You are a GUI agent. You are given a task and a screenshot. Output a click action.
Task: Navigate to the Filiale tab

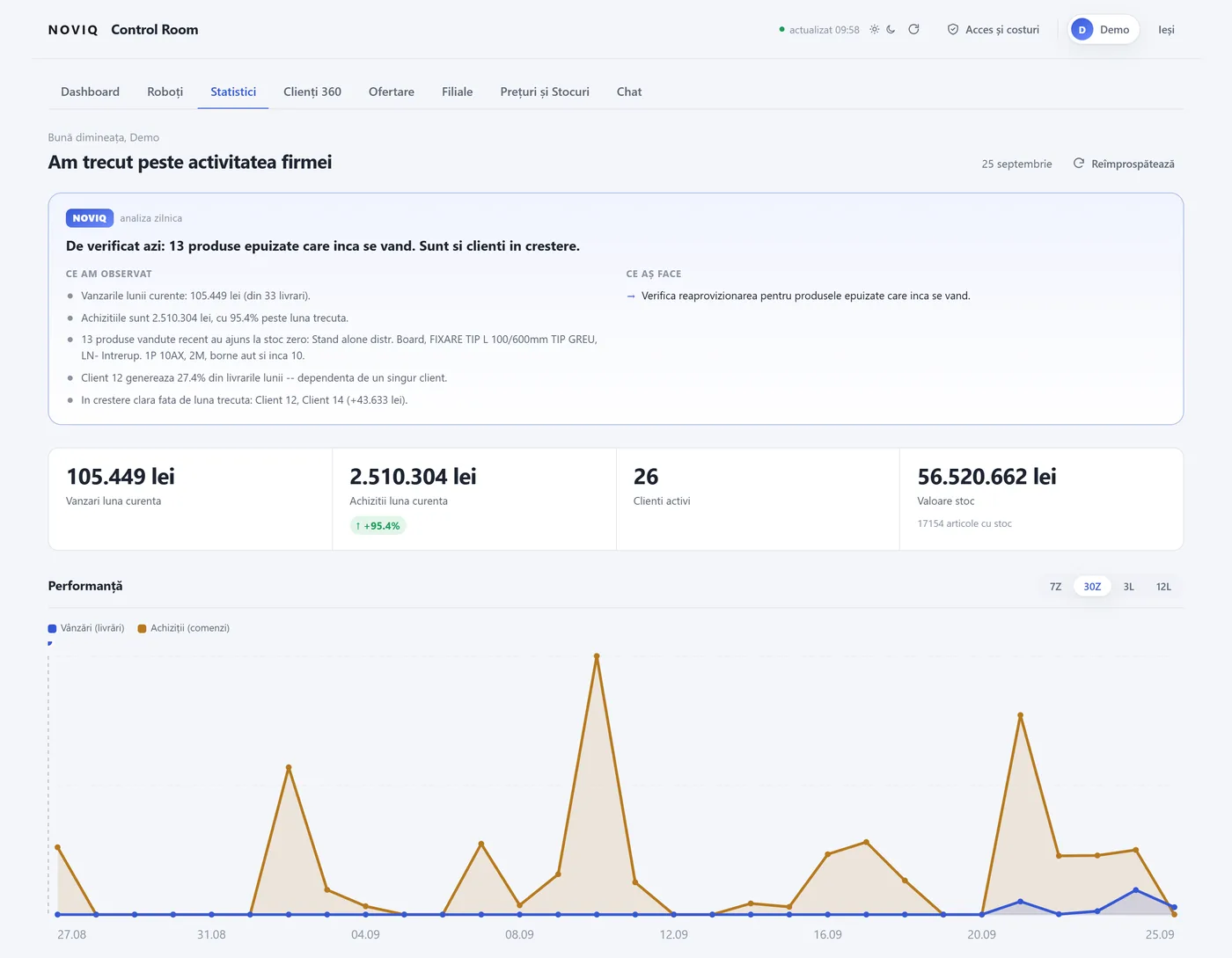point(458,91)
